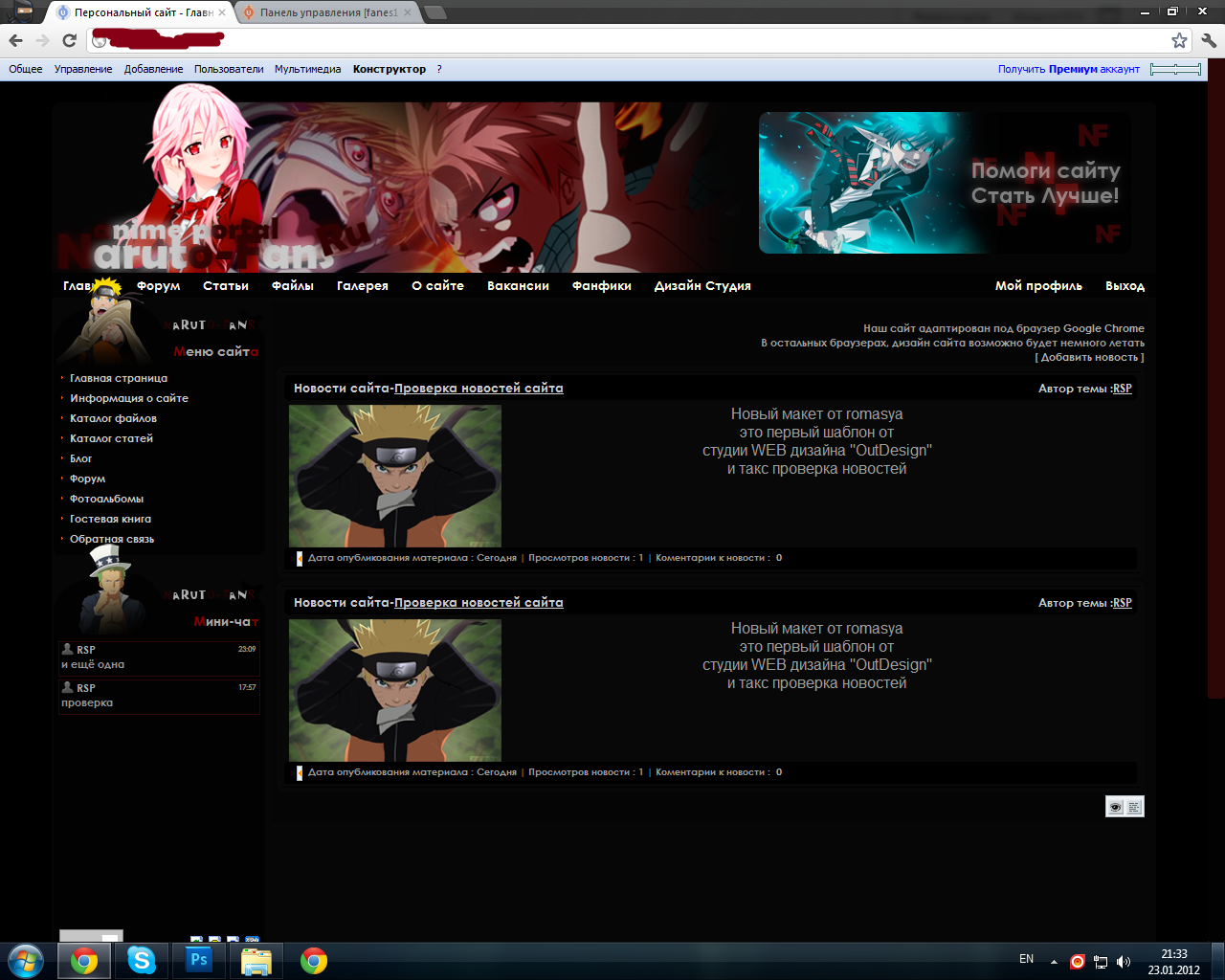Click the browser forward arrow

(42, 40)
